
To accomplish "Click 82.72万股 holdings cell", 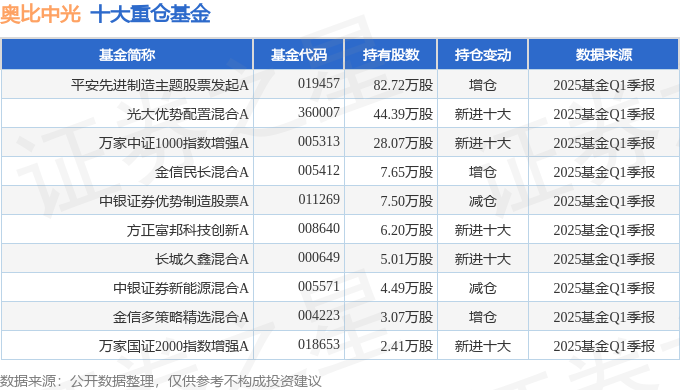I will [403, 85].
